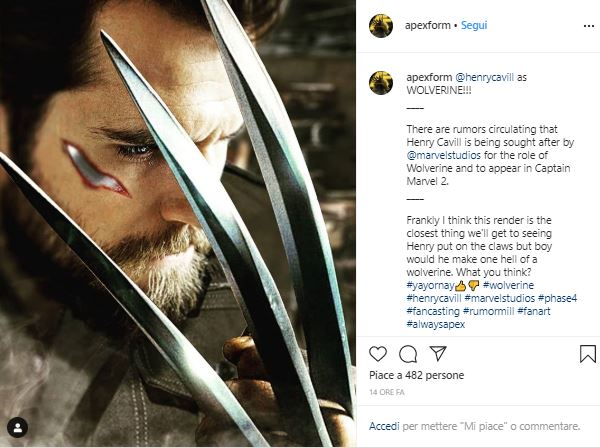This screenshot has height=448, width=600.
Task: Show tagged people icon on photo
Action: tap(17, 427)
